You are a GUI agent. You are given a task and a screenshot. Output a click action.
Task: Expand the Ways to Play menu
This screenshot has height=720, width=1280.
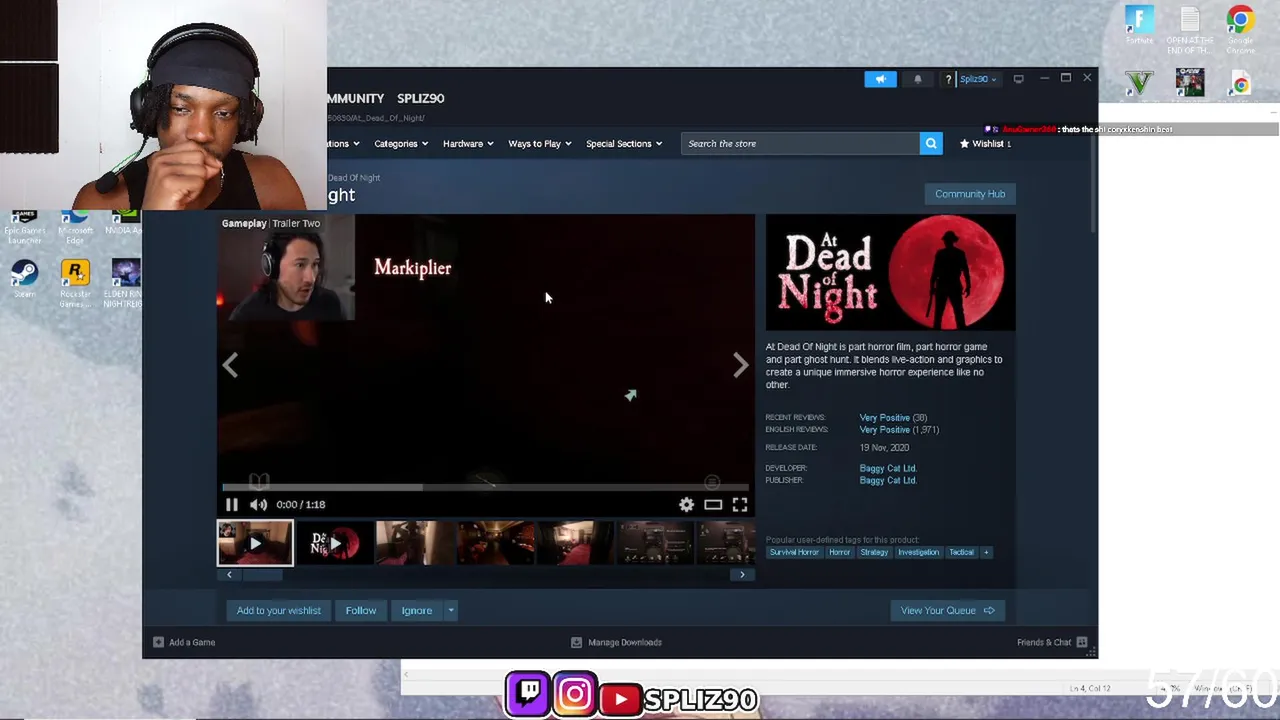point(540,143)
